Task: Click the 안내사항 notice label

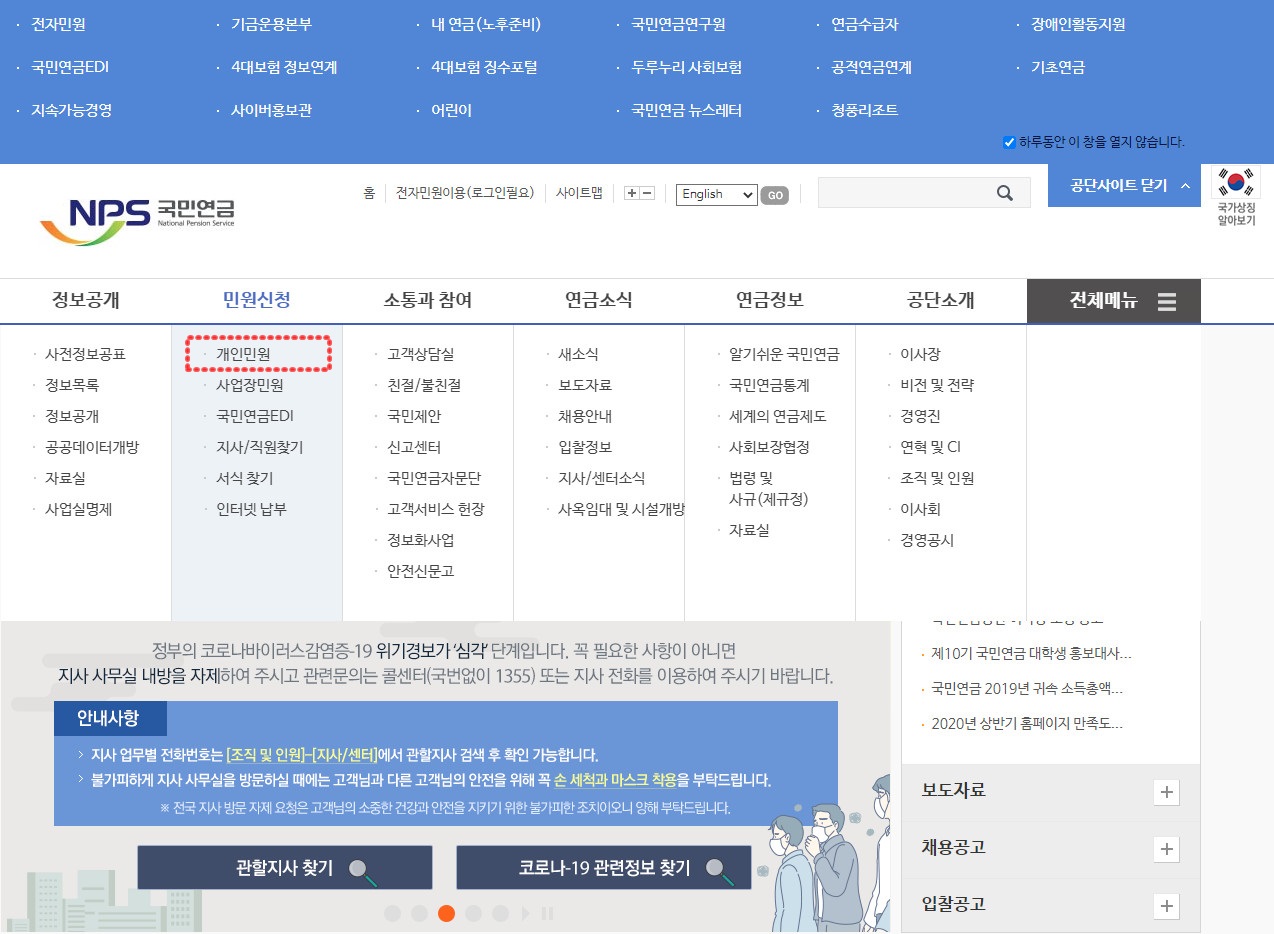Action: pos(110,718)
